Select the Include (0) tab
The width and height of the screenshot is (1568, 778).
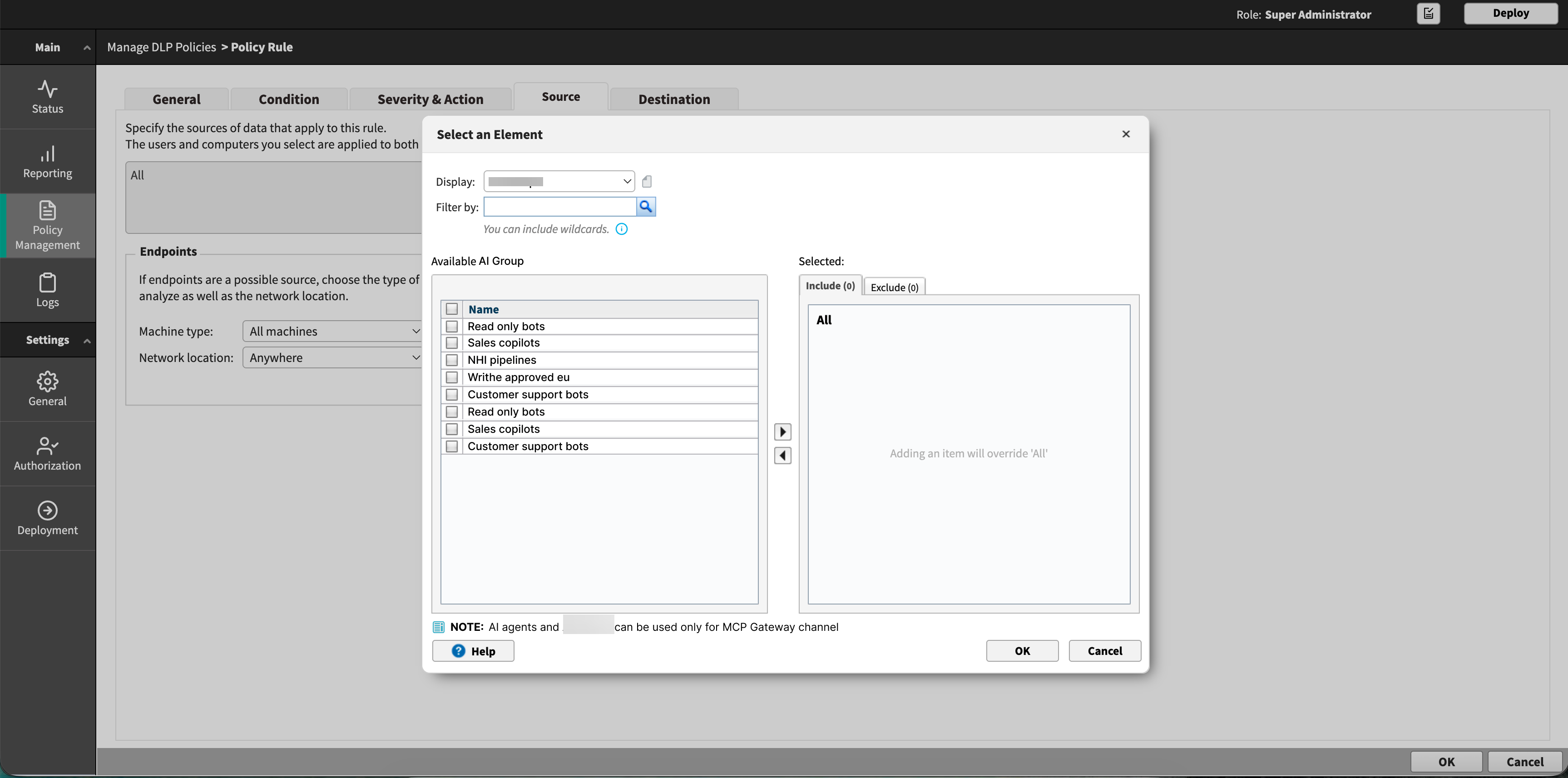(x=830, y=286)
